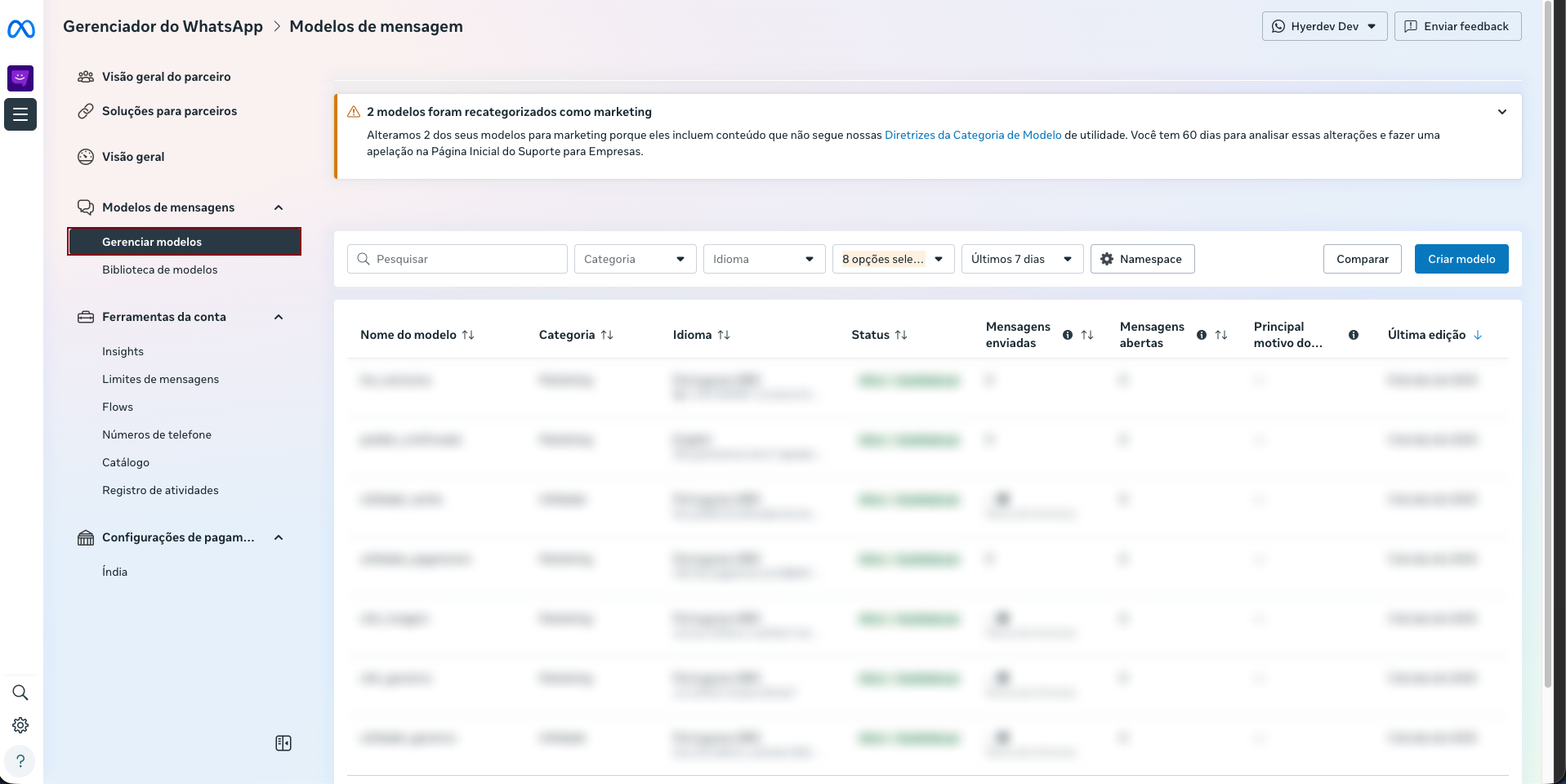Sort by Nome do modelo column
Image resolution: width=1566 pixels, height=784 pixels.
(468, 335)
